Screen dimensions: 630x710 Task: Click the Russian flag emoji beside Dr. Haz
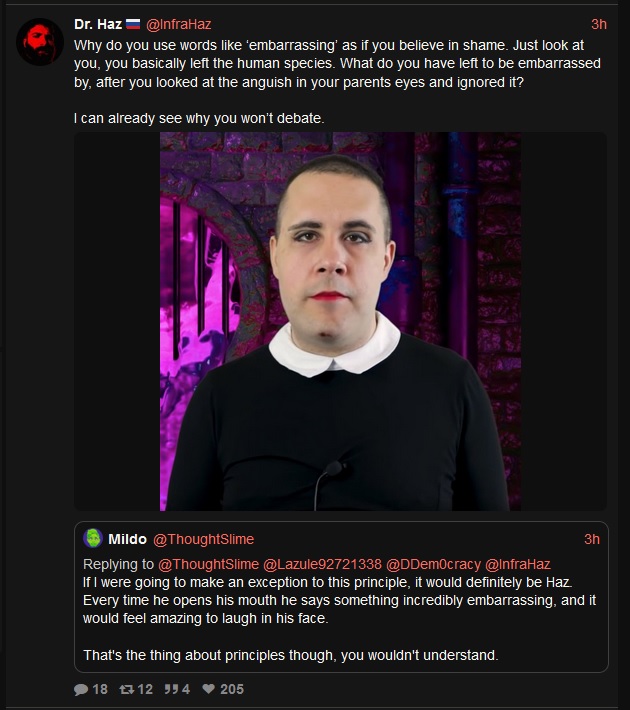click(133, 24)
